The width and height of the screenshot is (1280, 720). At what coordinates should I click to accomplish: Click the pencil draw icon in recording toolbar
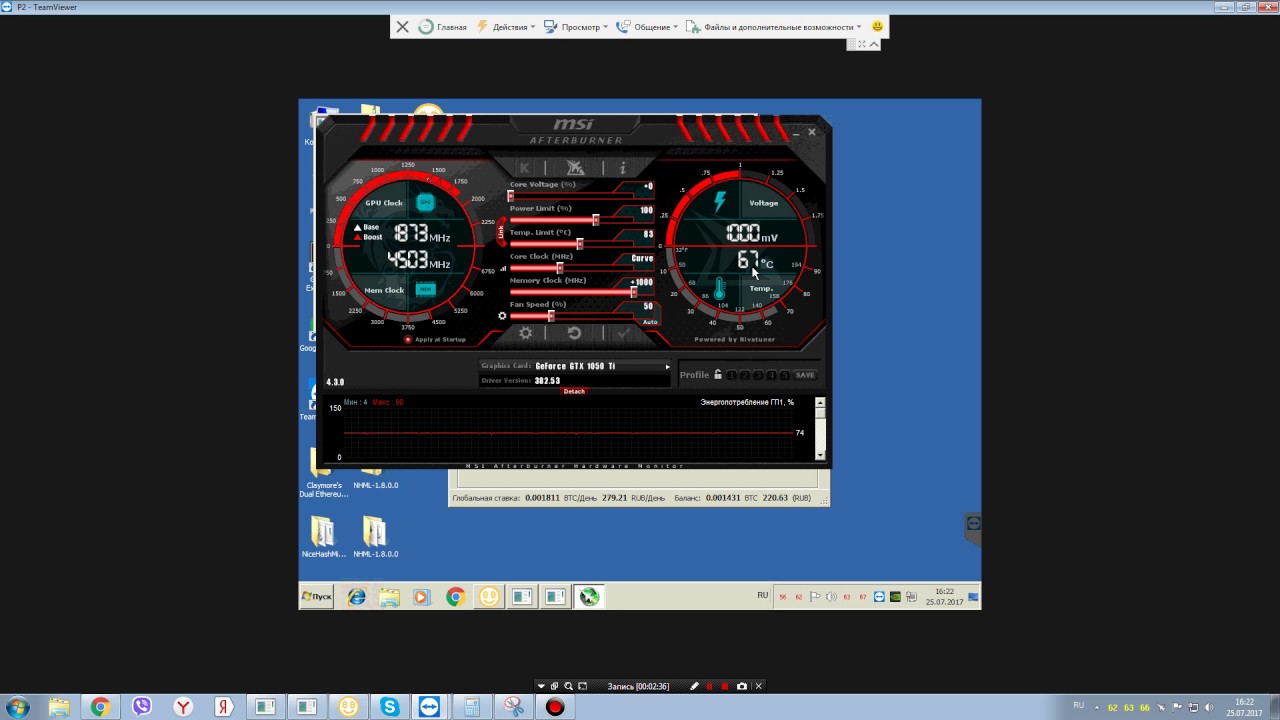point(694,686)
